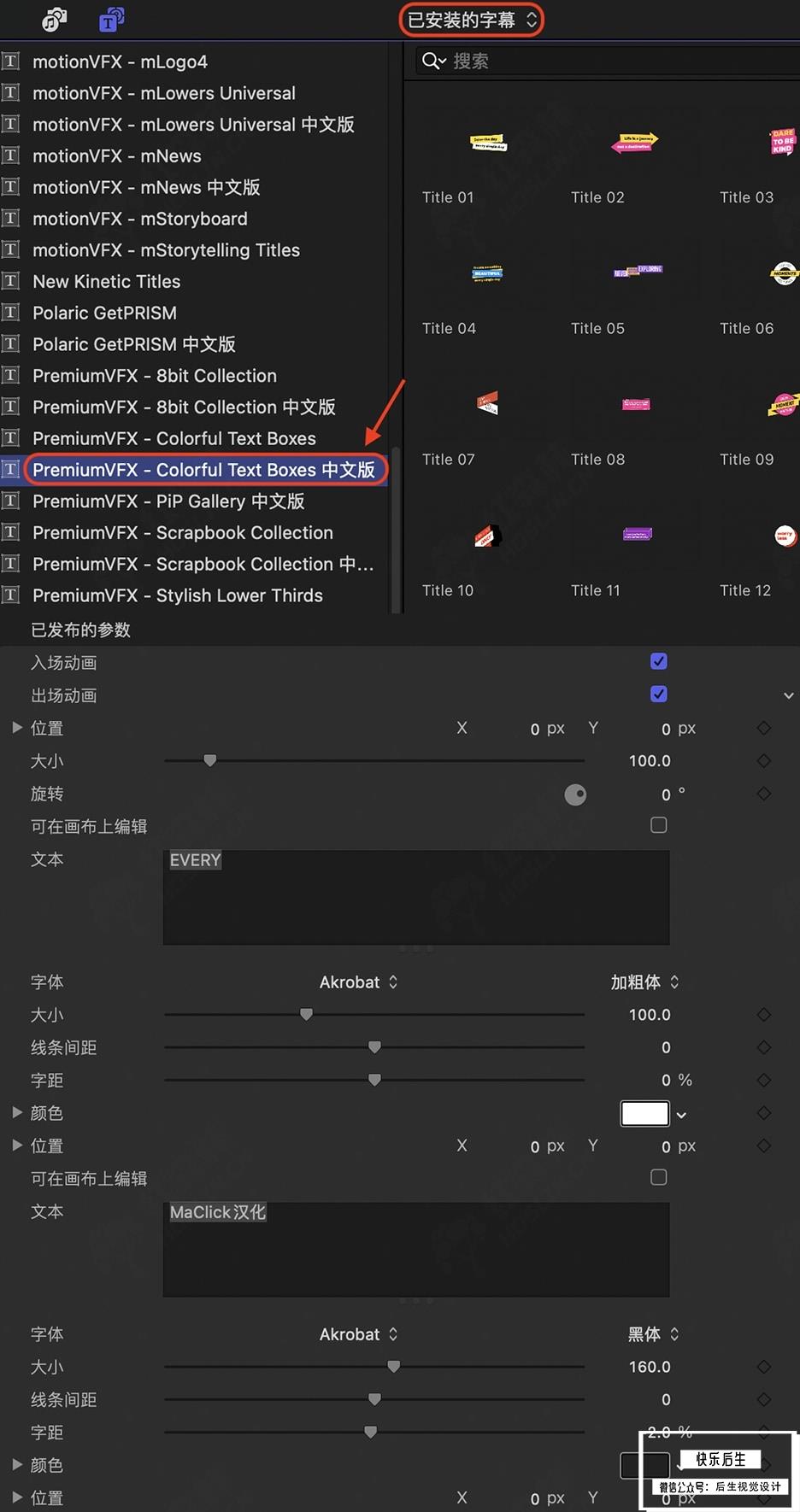Open the Akrobat font dropdown beside 黑体
This screenshot has width=800, height=1512.
tap(358, 1334)
